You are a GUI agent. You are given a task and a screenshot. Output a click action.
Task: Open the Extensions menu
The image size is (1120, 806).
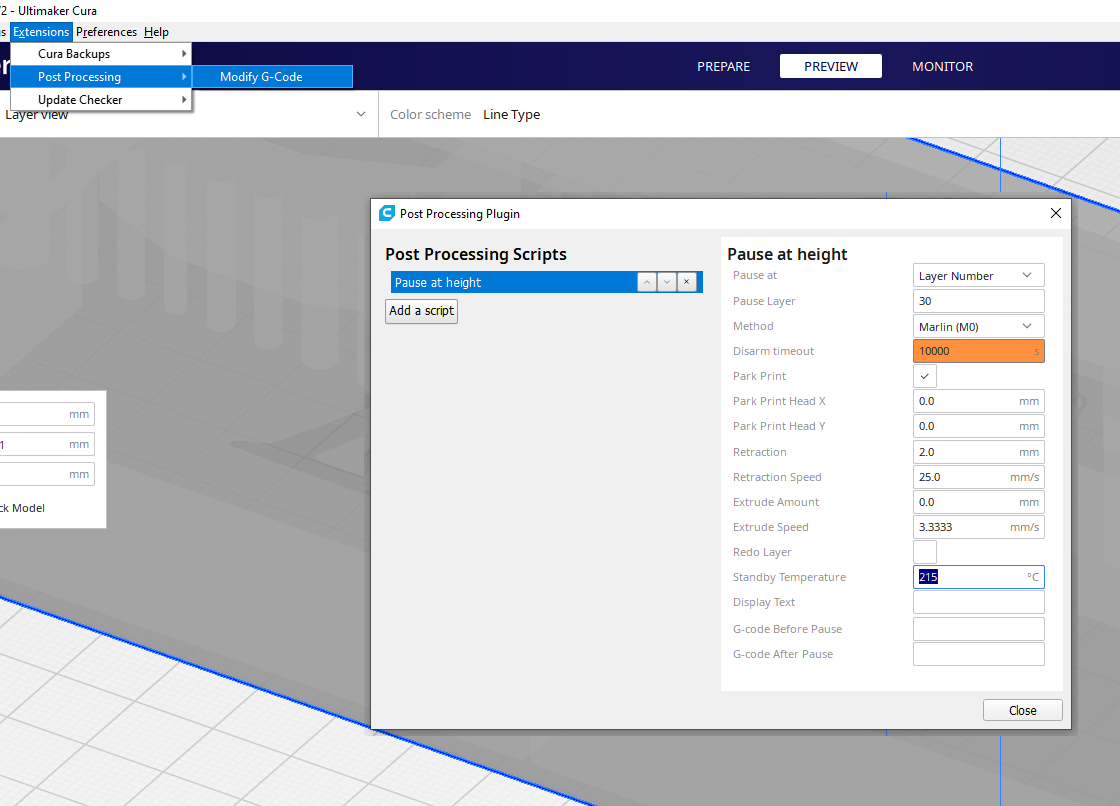click(x=41, y=32)
